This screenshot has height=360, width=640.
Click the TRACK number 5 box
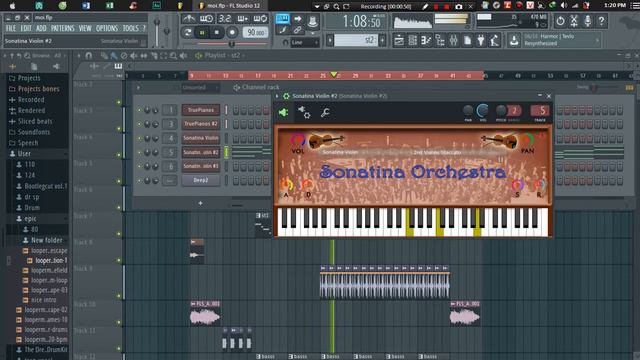coord(540,111)
